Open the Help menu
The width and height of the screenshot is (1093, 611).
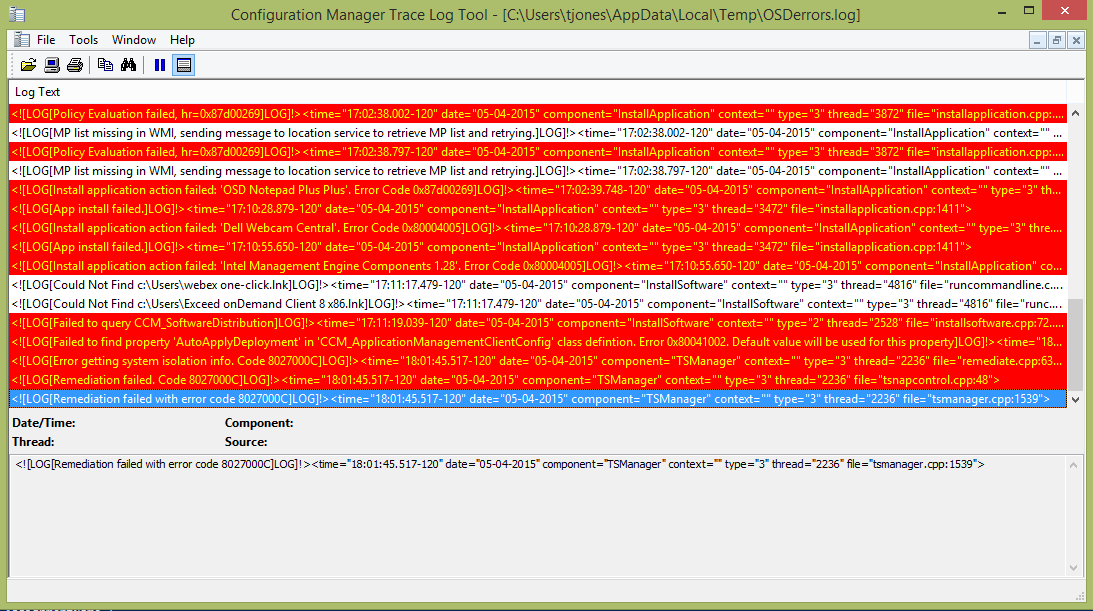click(x=182, y=40)
